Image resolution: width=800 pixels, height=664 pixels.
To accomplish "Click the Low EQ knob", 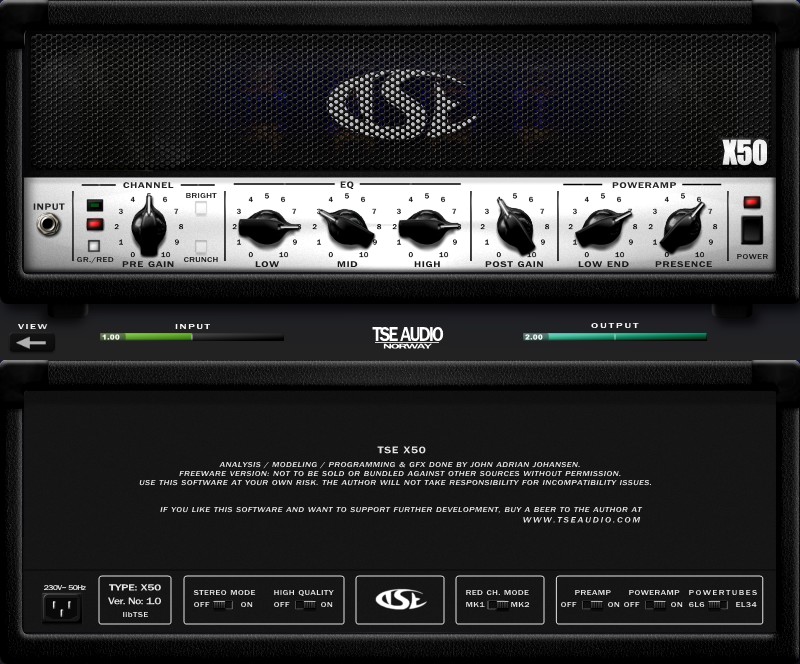I will pos(267,228).
